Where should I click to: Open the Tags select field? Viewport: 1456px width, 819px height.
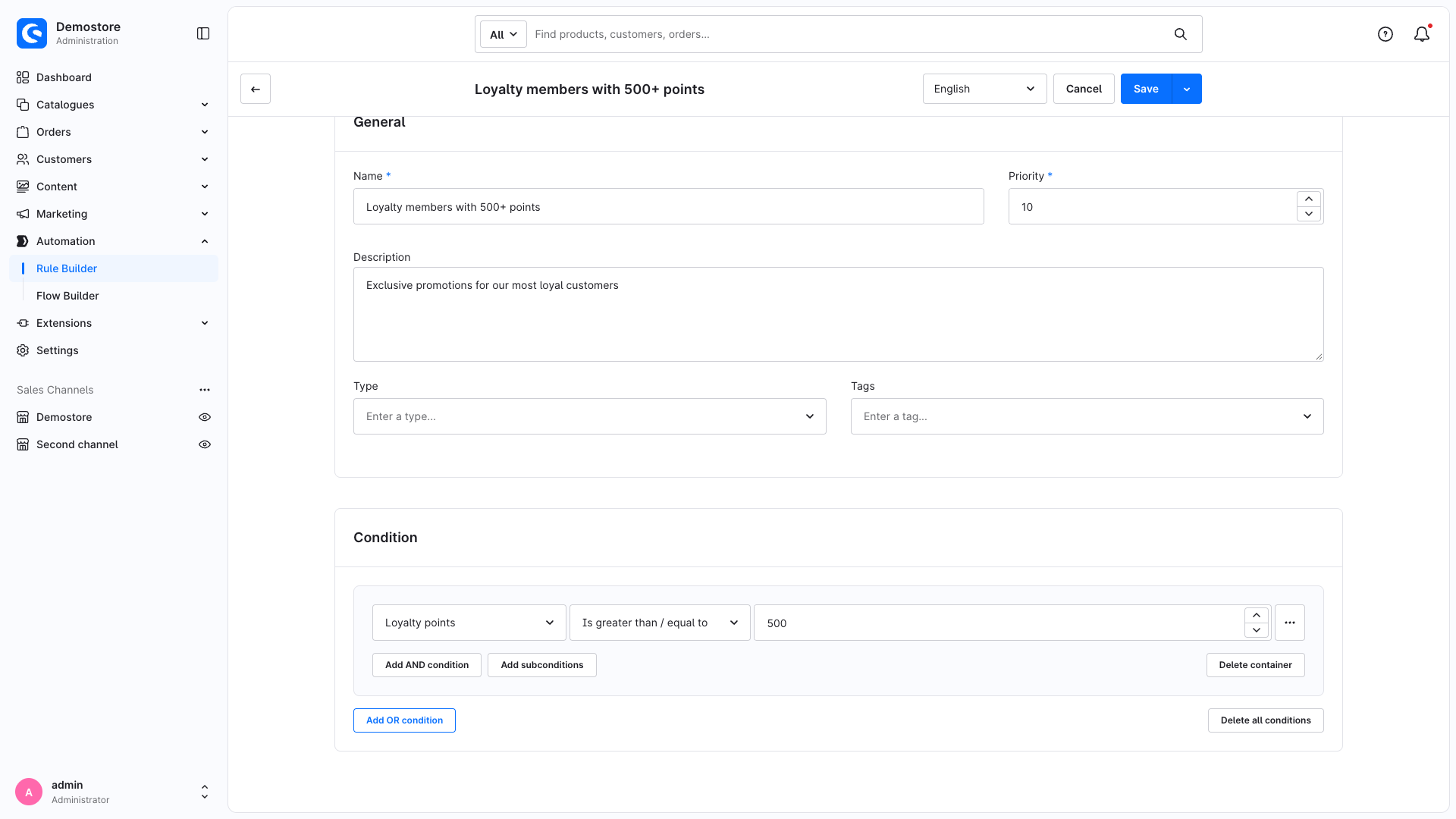point(1087,416)
